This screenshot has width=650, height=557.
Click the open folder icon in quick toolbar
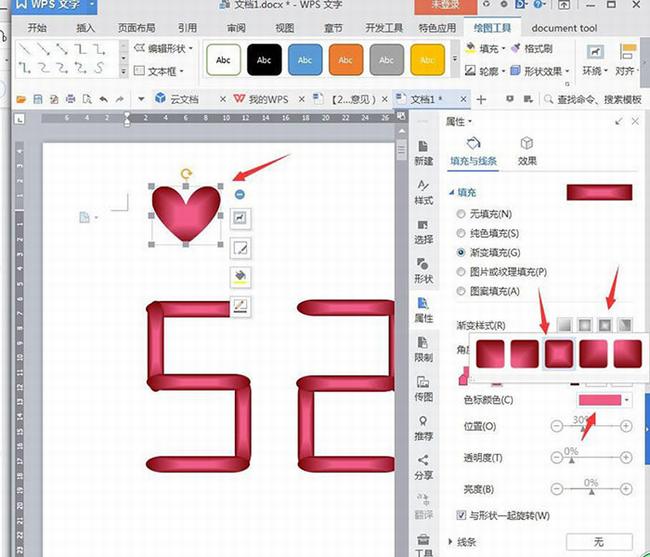tap(21, 99)
